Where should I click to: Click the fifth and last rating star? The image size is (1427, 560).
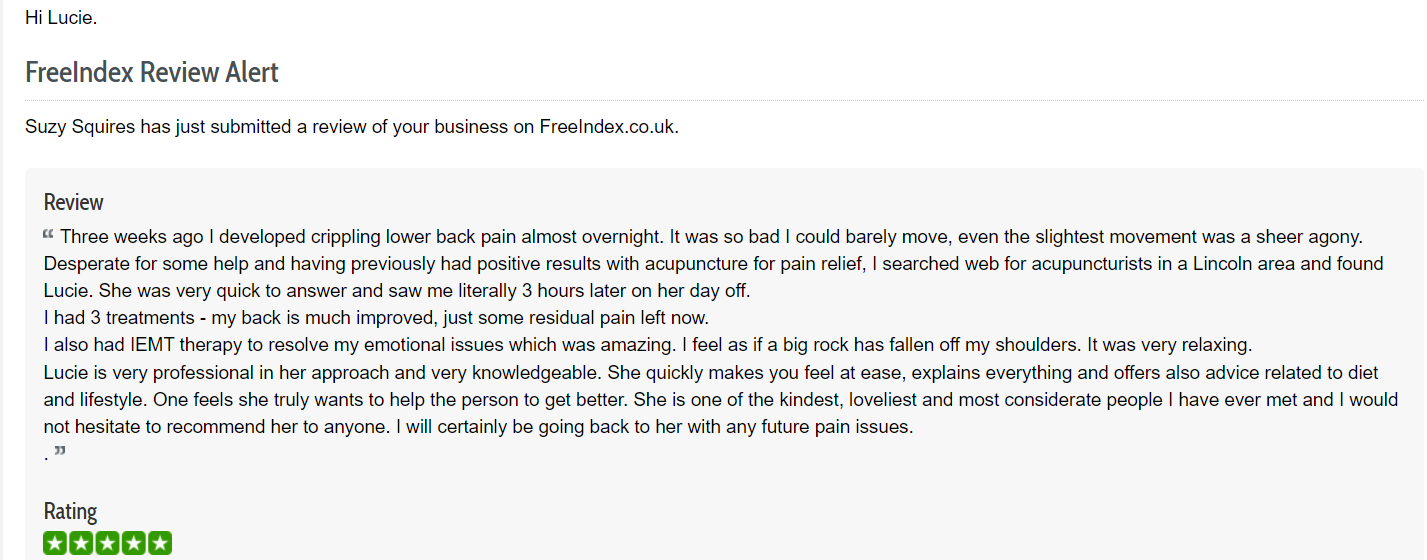tap(160, 543)
